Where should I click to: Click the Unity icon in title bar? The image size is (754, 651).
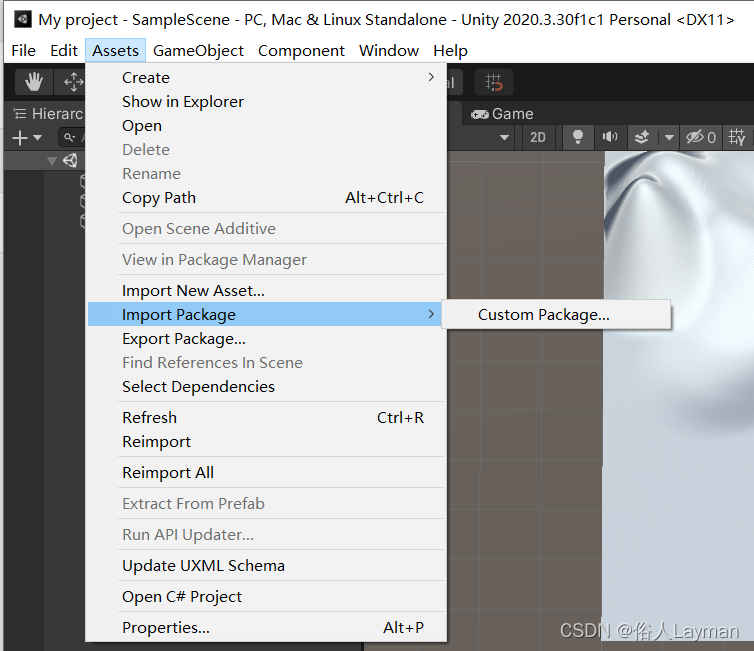[22, 20]
